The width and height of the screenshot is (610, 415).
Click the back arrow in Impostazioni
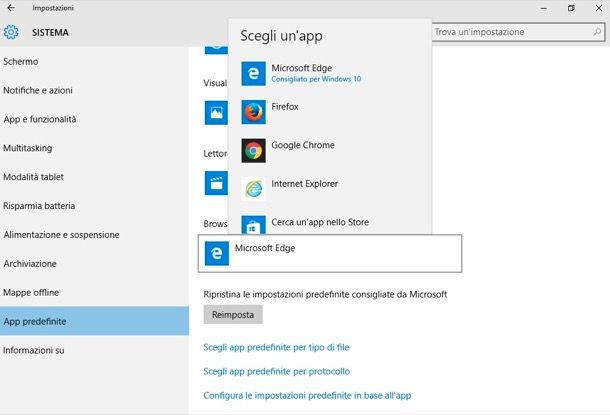11,8
